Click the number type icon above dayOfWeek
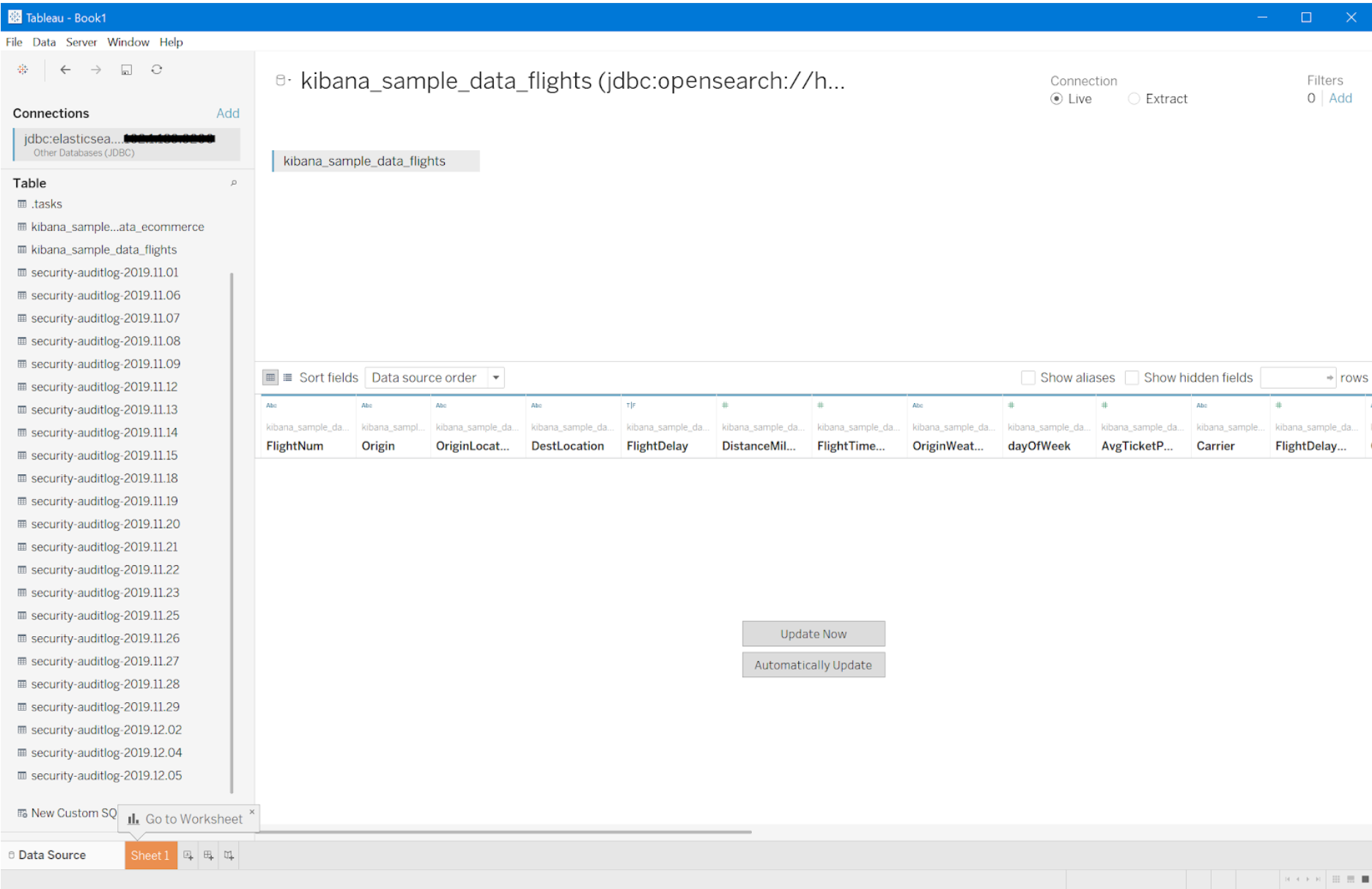This screenshot has height=889, width=1372. [x=1011, y=405]
